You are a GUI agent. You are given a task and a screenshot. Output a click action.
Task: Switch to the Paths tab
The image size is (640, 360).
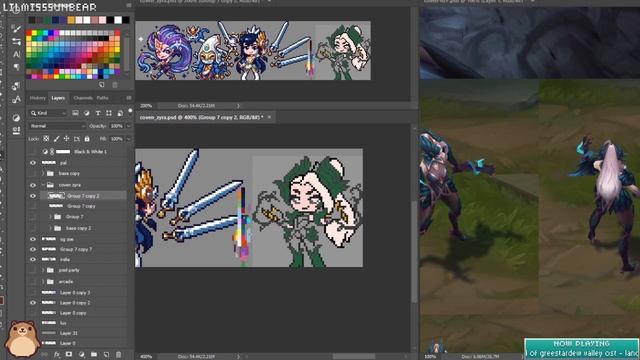[x=102, y=98]
